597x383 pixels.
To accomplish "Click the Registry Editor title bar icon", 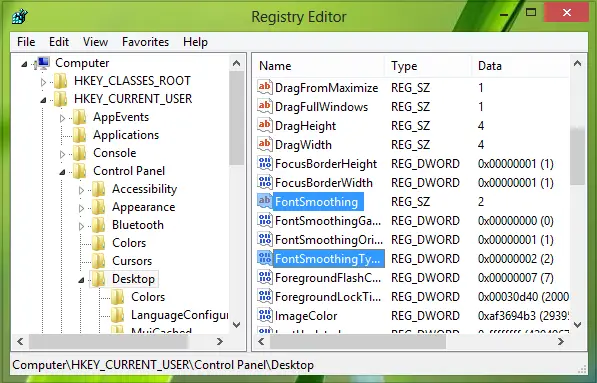I will coord(19,16).
